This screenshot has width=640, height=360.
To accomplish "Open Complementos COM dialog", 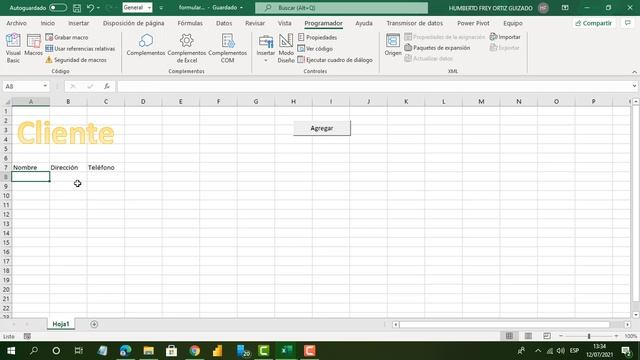I will (227, 48).
